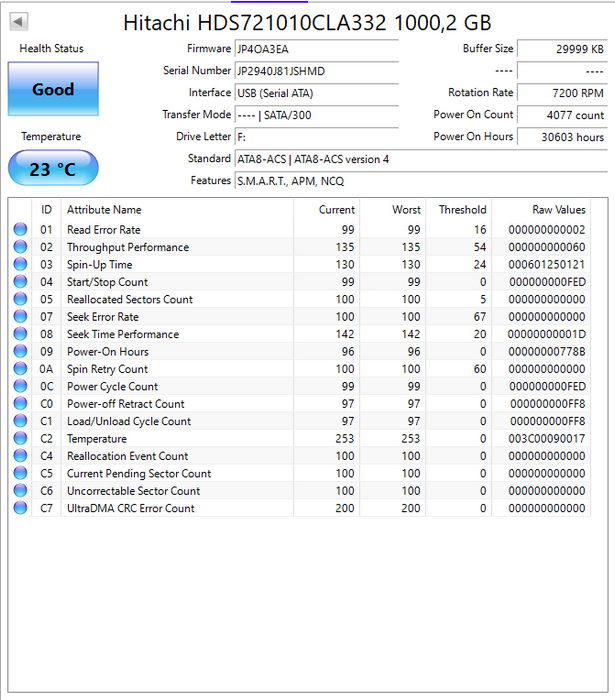The image size is (615, 700).
Task: Click status icon for UltraDMA CRC Error Count
Action: pyautogui.click(x=20, y=508)
